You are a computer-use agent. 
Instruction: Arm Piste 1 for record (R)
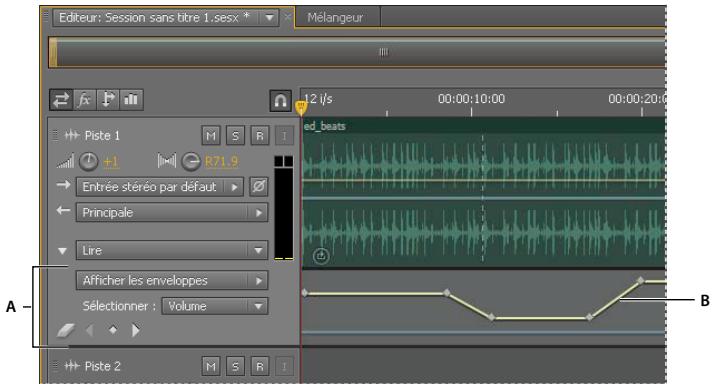(x=260, y=136)
